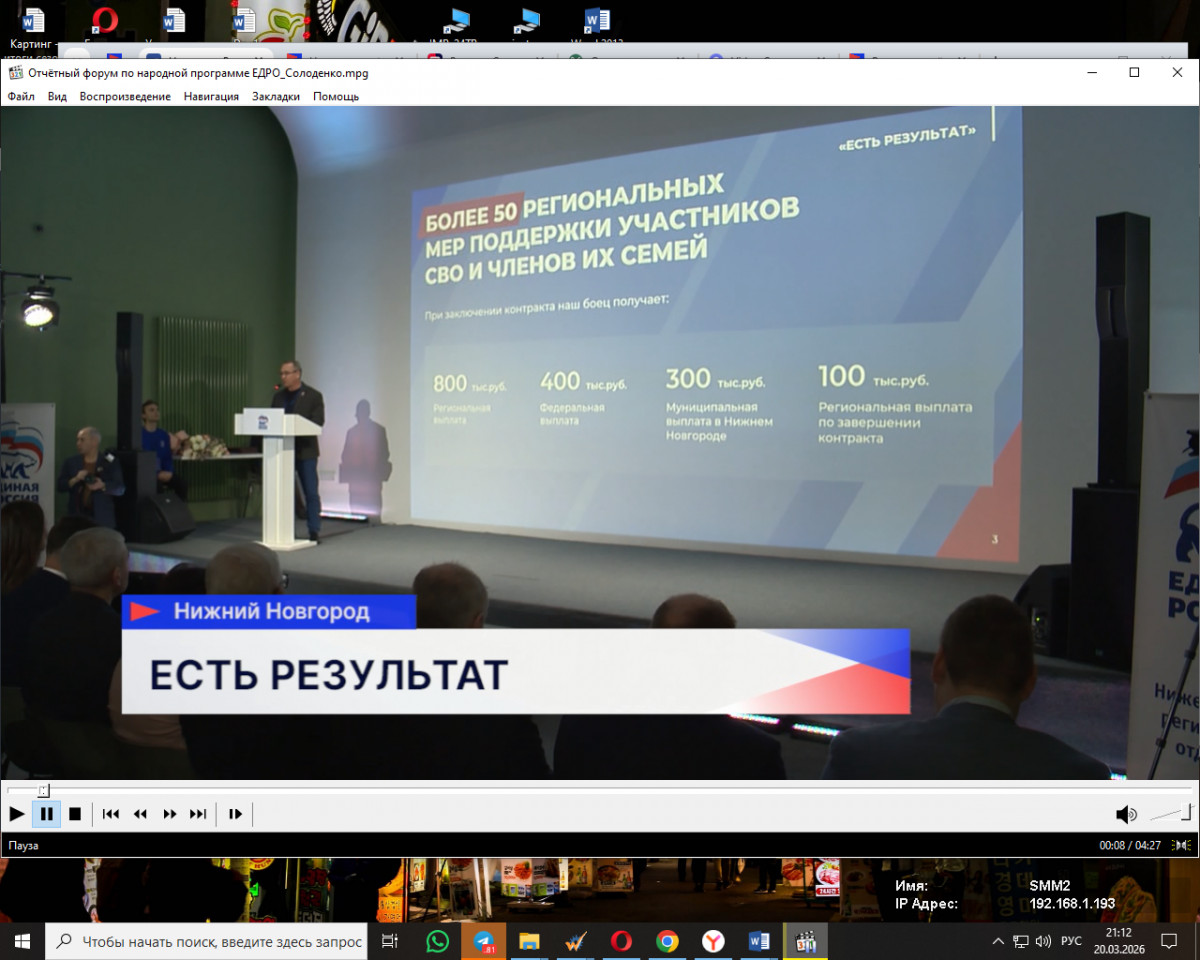Open the Навигация menu
Screen dimensions: 1200x960
(x=211, y=96)
